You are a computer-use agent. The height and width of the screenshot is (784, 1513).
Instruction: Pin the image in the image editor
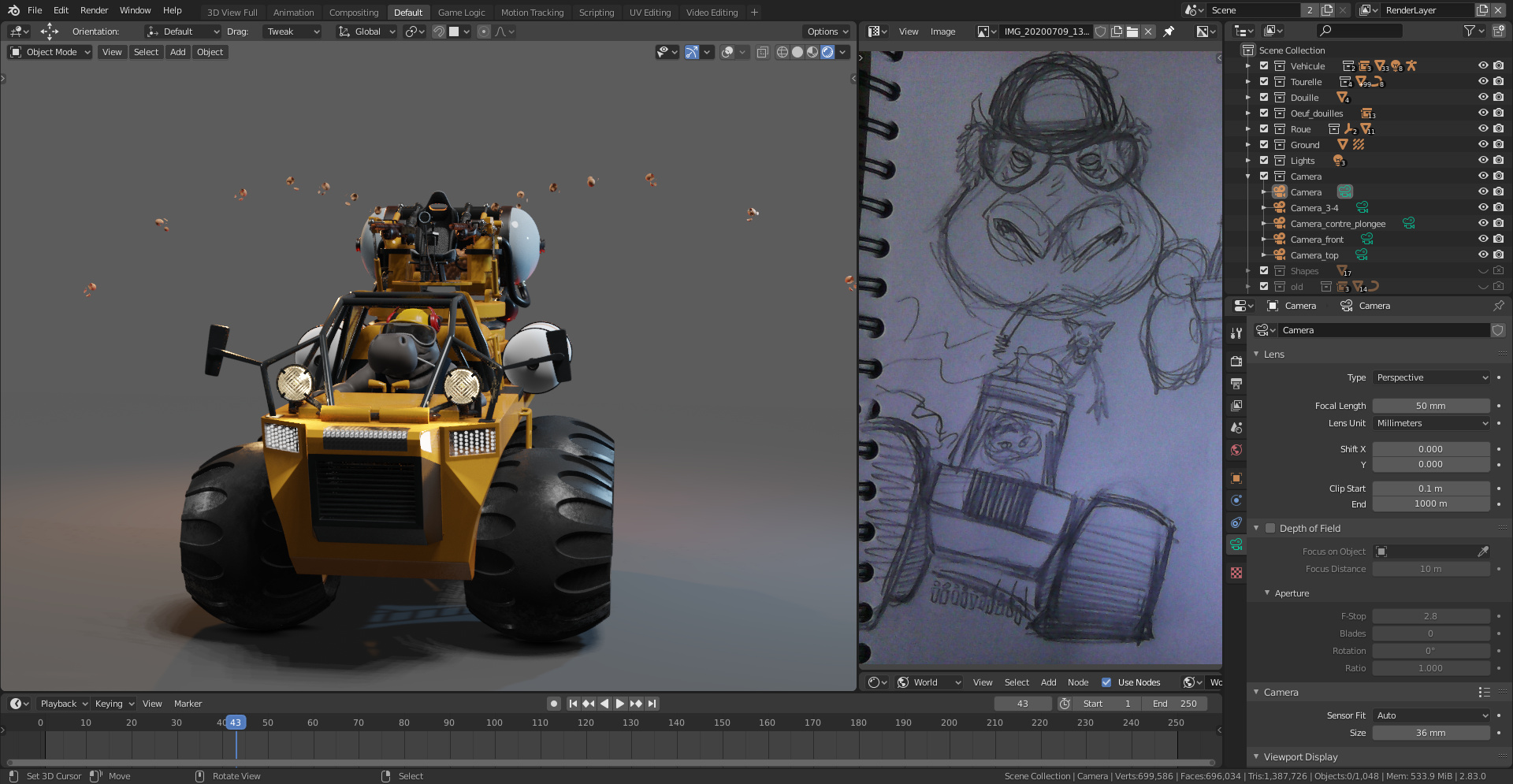(x=1169, y=32)
